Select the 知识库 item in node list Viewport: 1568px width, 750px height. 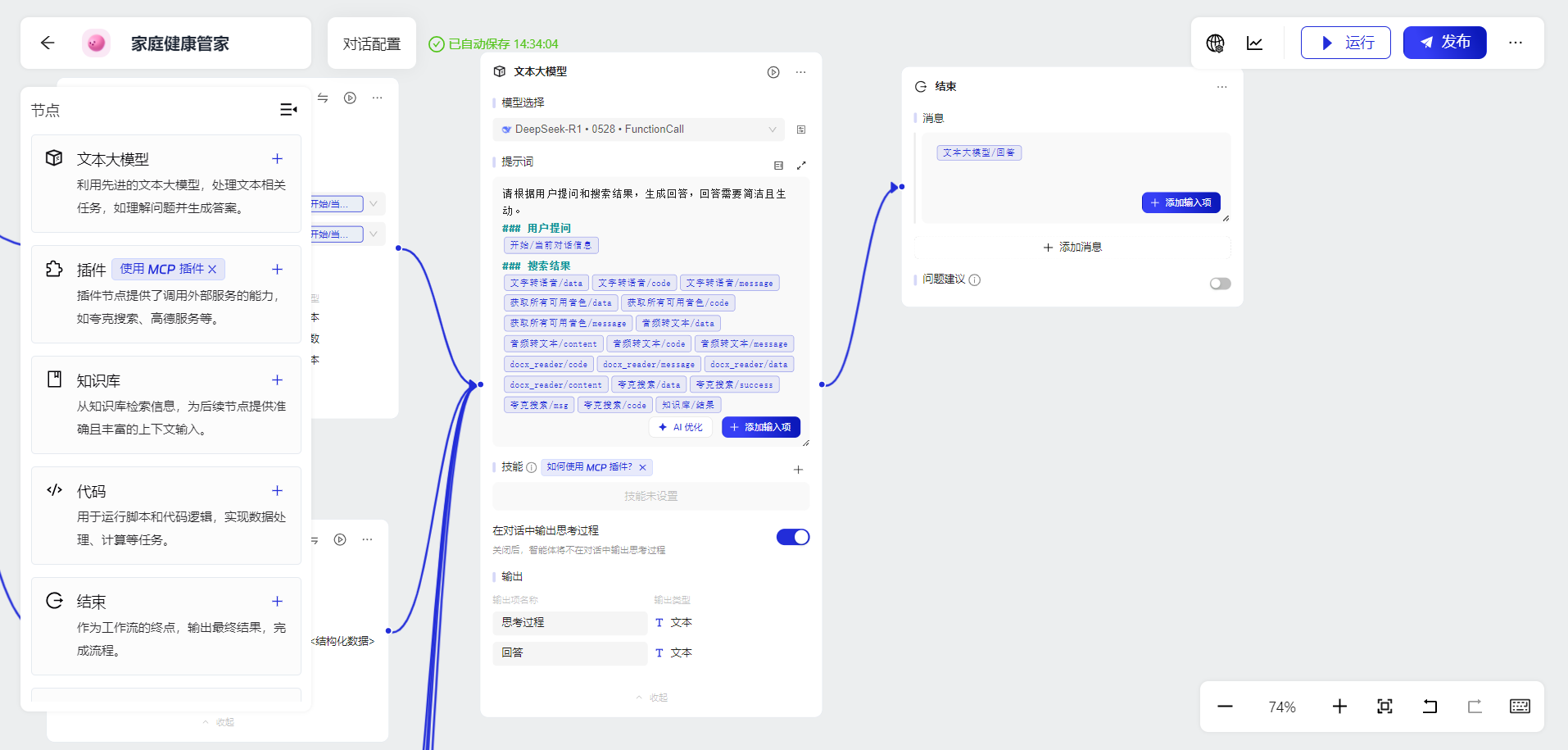(166, 405)
